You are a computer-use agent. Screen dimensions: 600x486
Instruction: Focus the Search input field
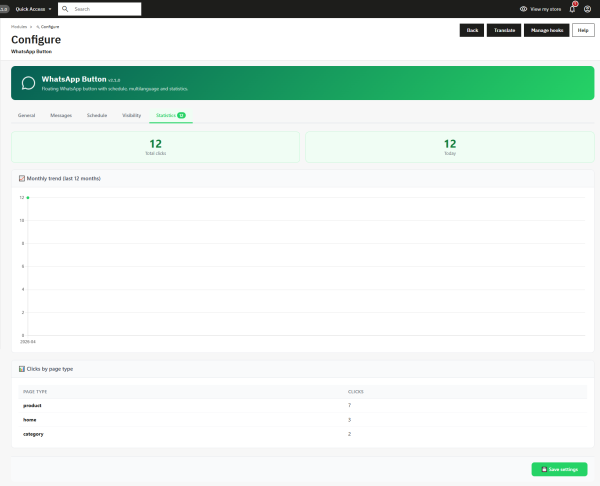click(x=99, y=9)
